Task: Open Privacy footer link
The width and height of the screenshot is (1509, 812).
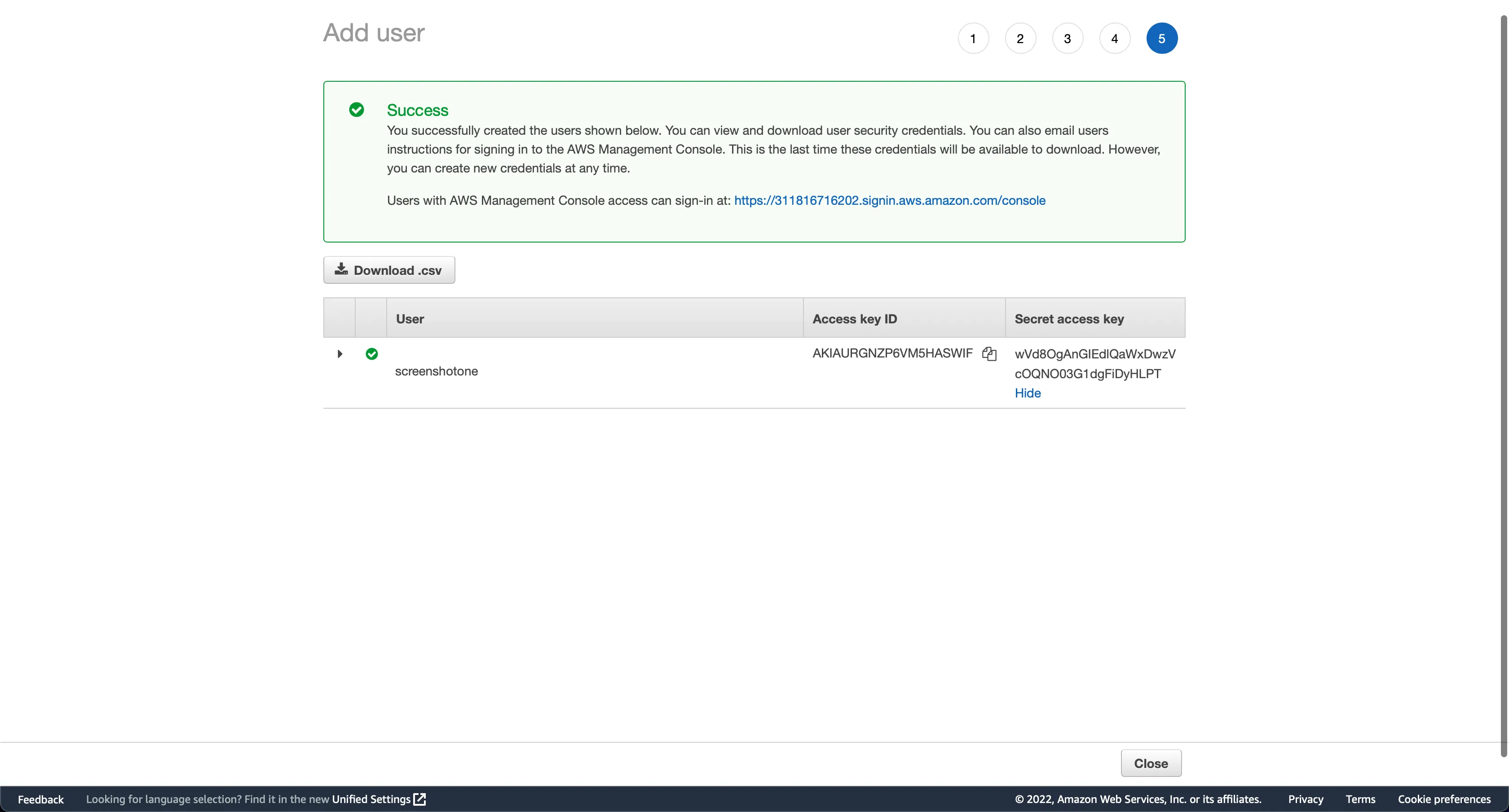Action: click(1305, 799)
